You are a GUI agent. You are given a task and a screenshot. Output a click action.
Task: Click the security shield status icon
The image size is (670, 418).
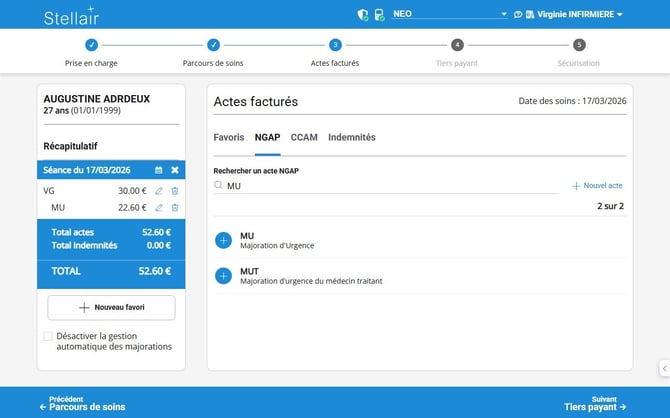click(x=363, y=15)
